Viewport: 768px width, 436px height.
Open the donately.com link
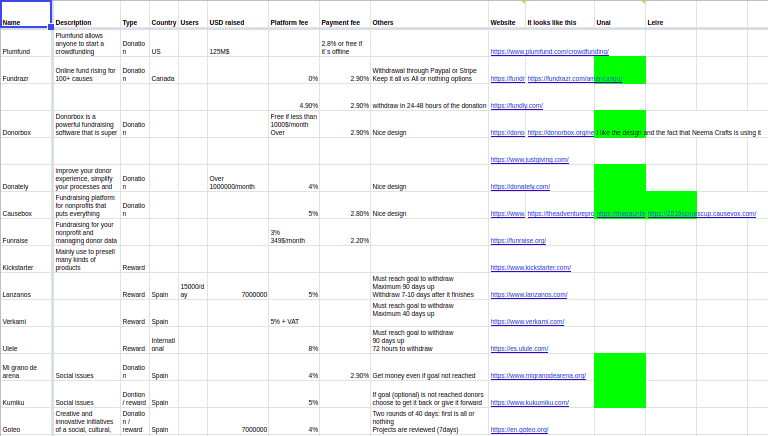coord(520,187)
